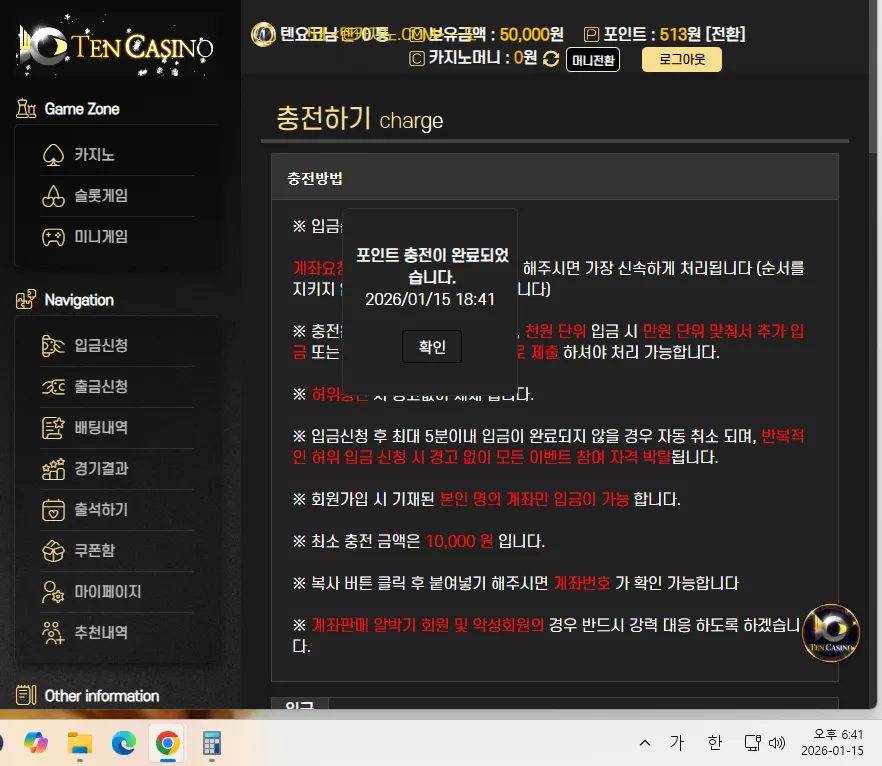The height and width of the screenshot is (766, 882).
Task: Refresh casino money with circular arrows icon
Action: click(551, 58)
